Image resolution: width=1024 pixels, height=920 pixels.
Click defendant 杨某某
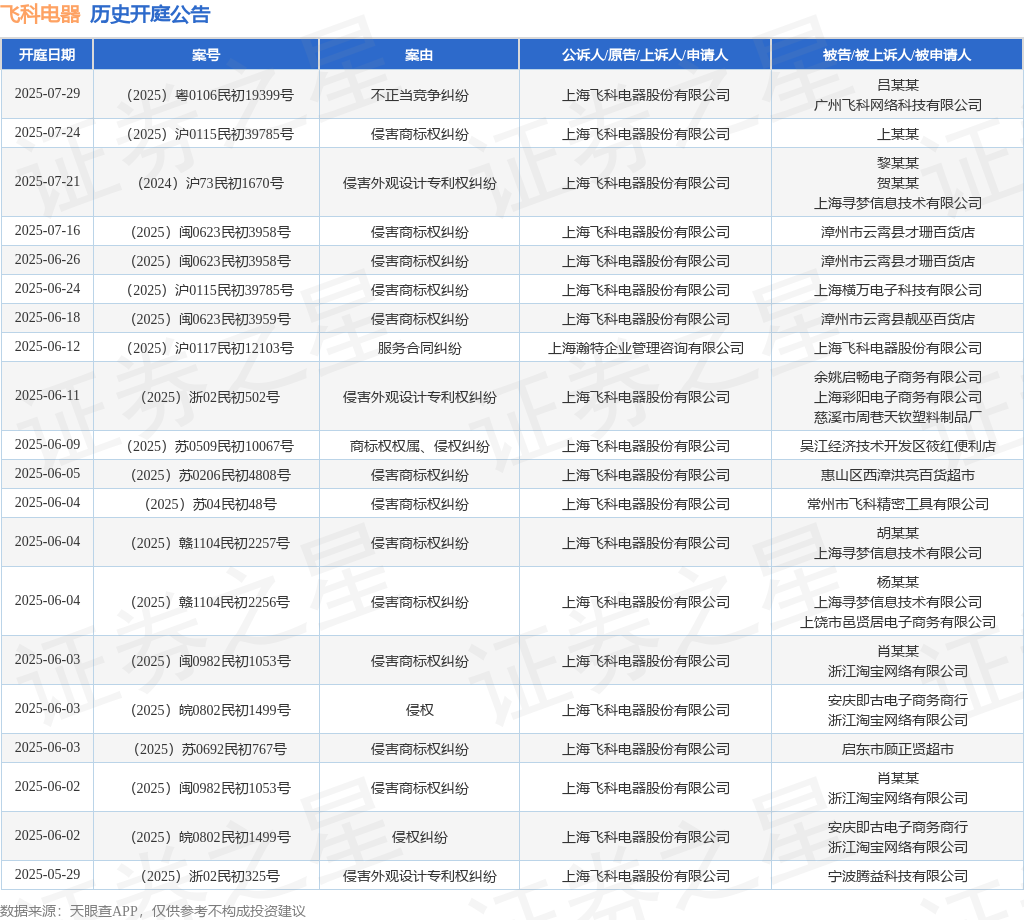point(897,582)
